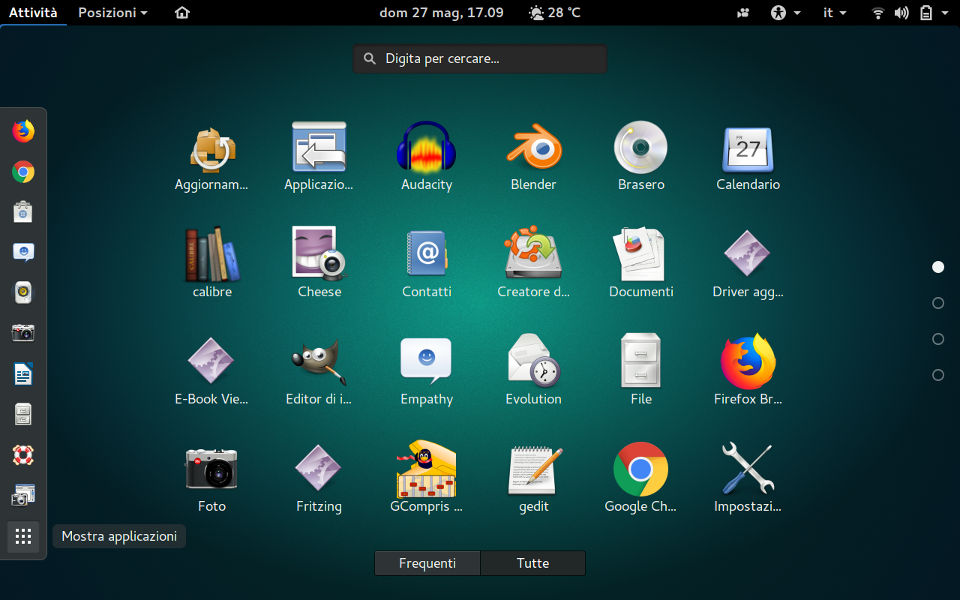
Task: Click the screenshot tool icon in the dock
Action: click(23, 495)
